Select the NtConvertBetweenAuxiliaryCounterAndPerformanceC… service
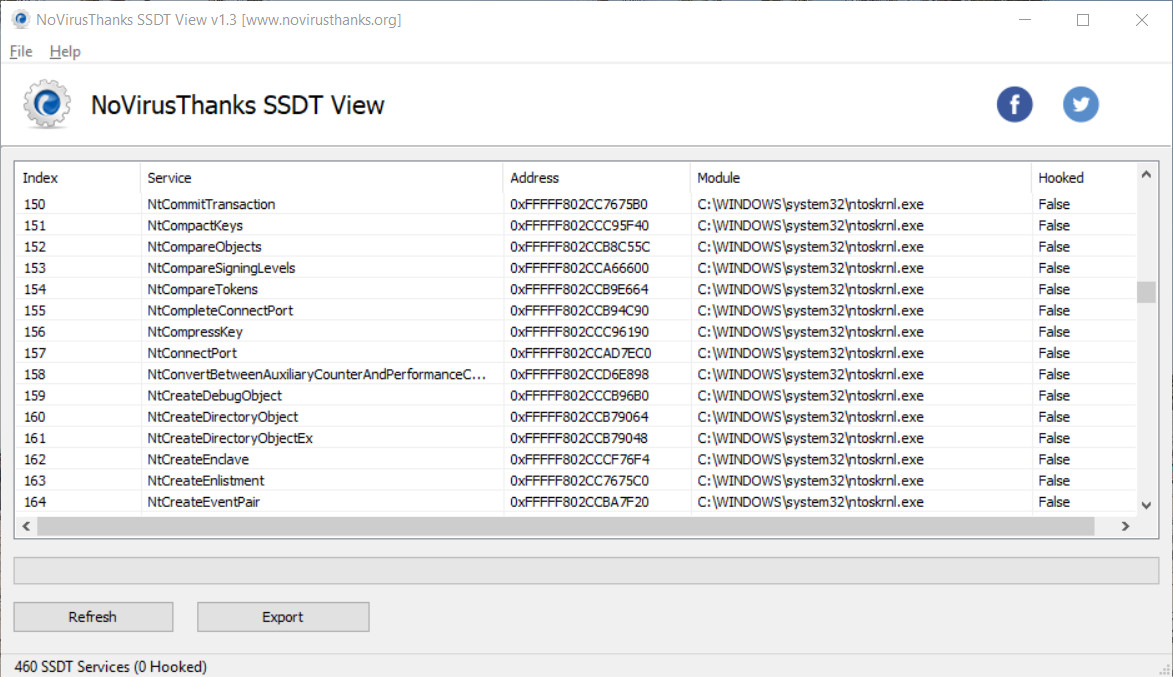The width and height of the screenshot is (1173, 677). [316, 374]
